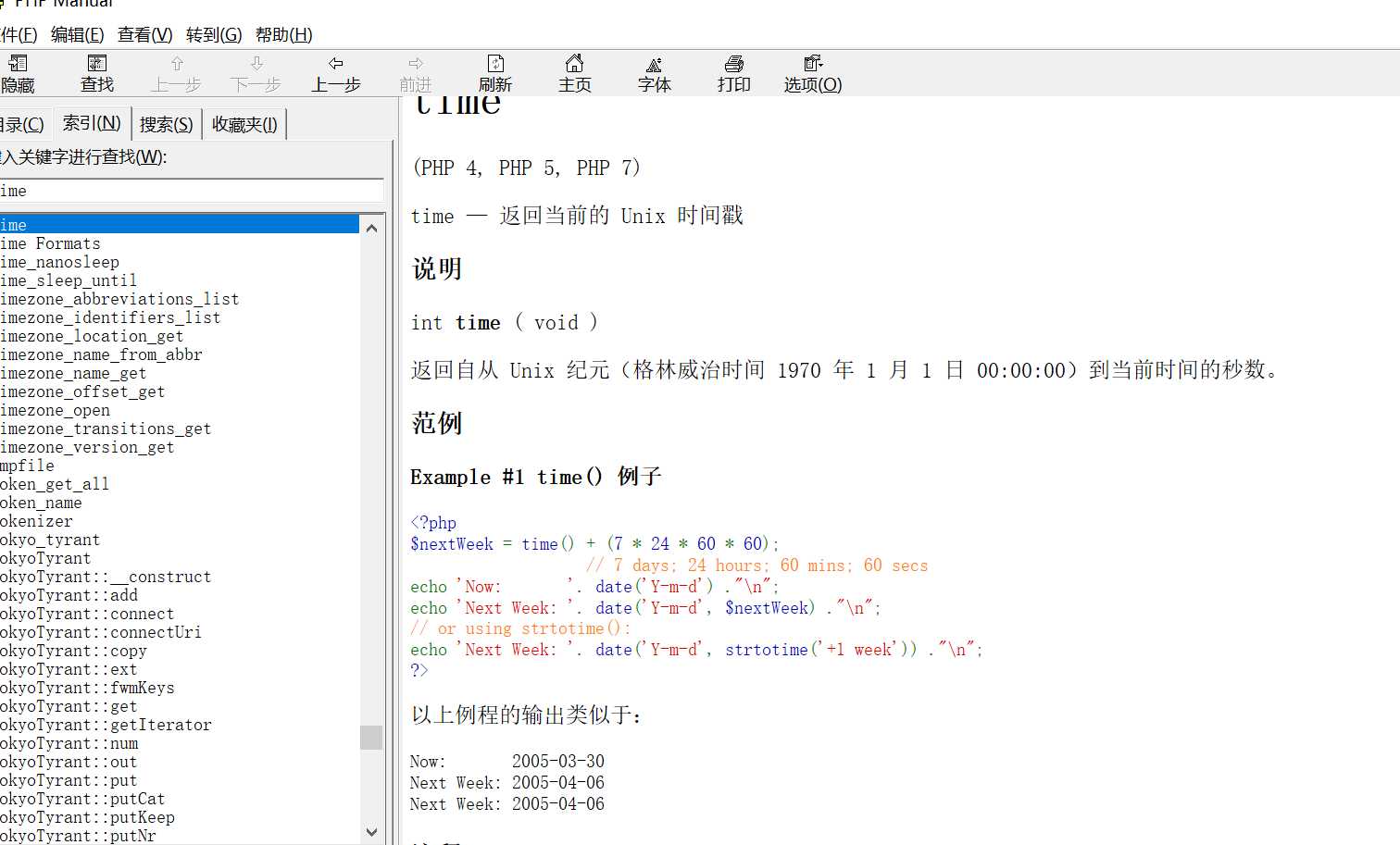The width and height of the screenshot is (1400, 845).
Task: Switch to the 搜索(S) tab
Action: (167, 124)
